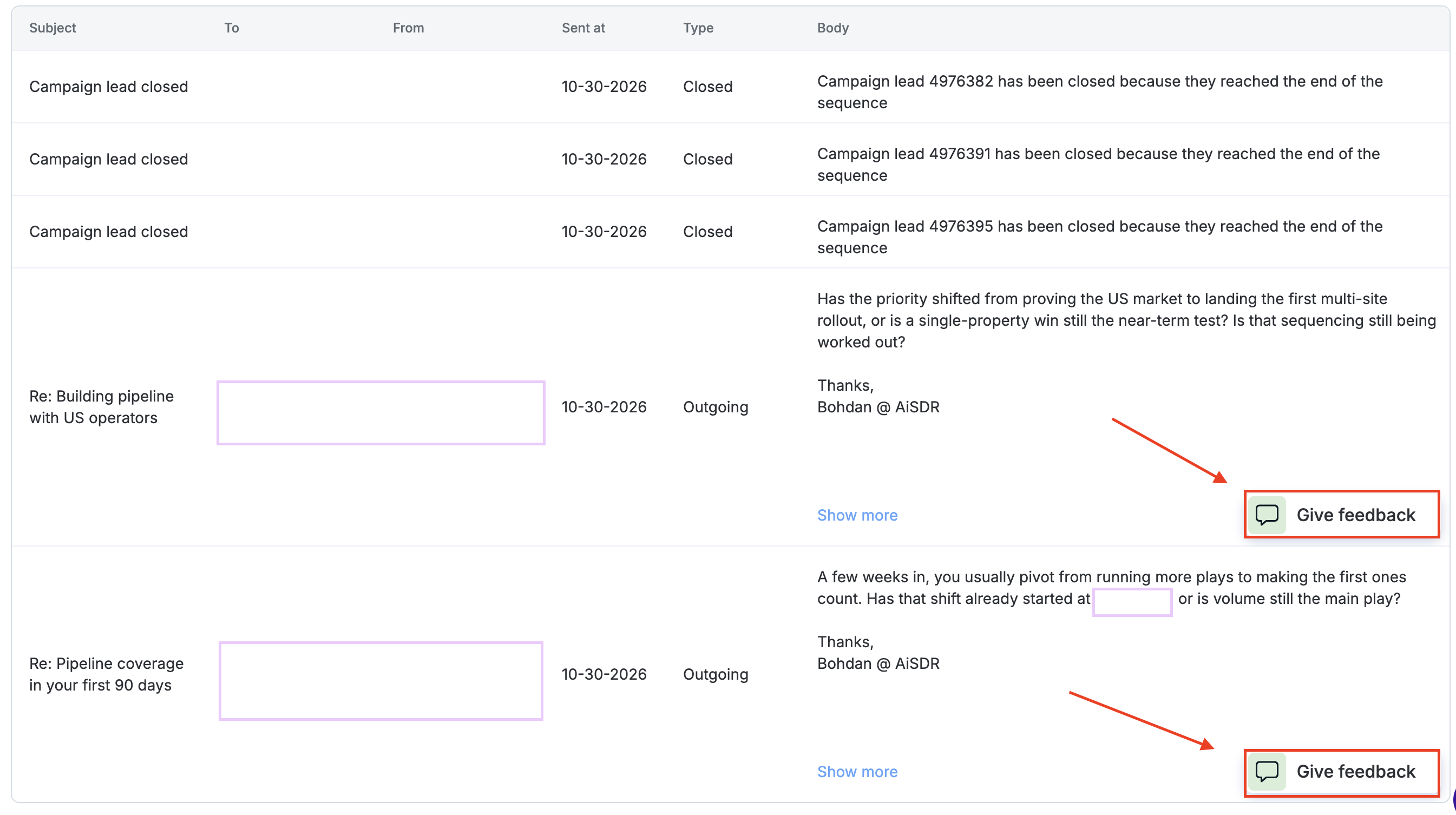Click the sent date in the lead 4976391 row

coord(604,159)
